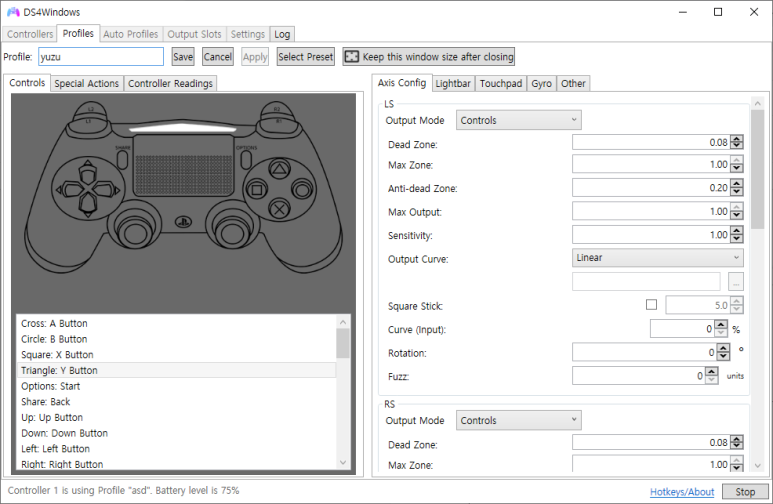Click the D-pad Down on the controller image

88,206
